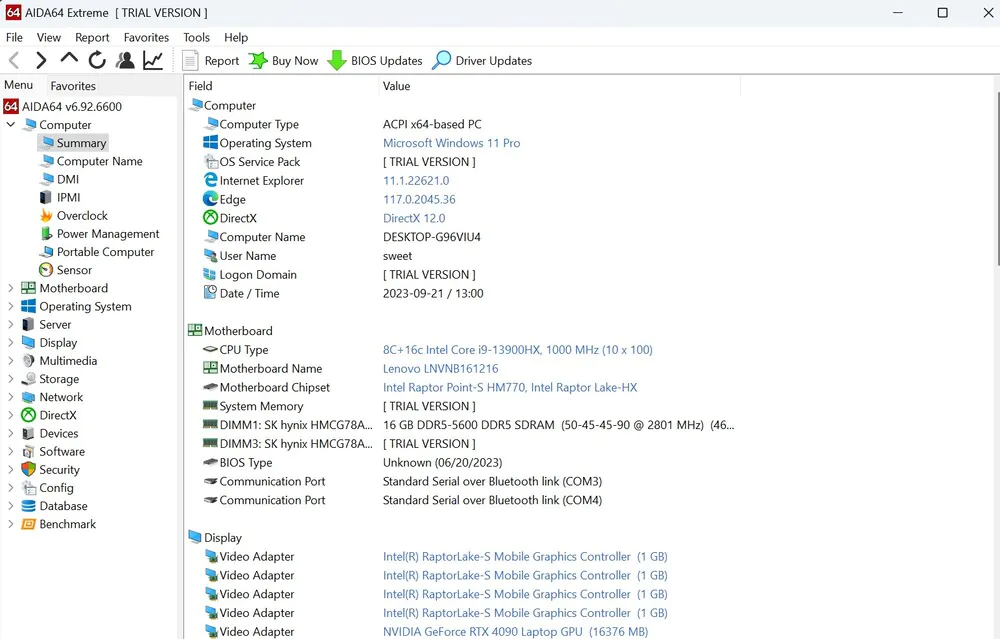1000x639 pixels.
Task: Click the Security shield icon
Action: pos(28,469)
